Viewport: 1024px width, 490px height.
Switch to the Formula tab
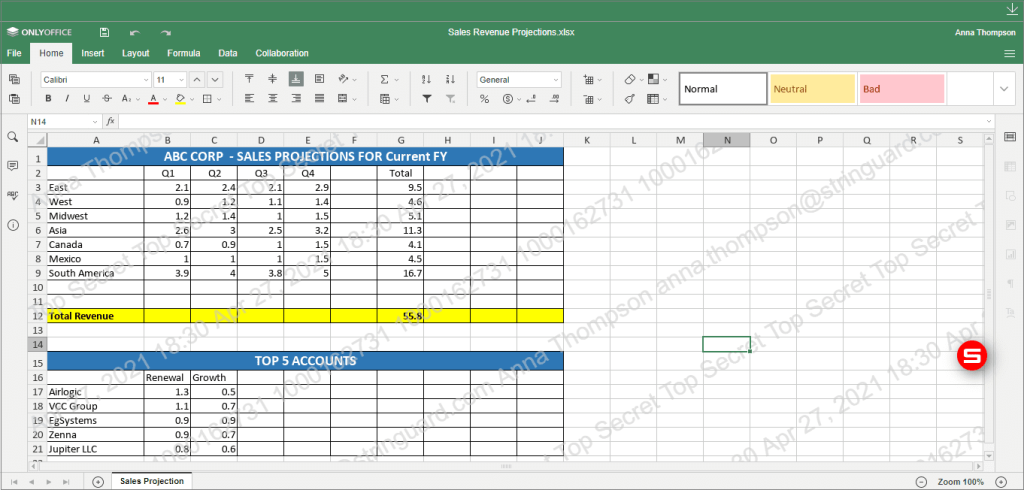click(x=184, y=54)
